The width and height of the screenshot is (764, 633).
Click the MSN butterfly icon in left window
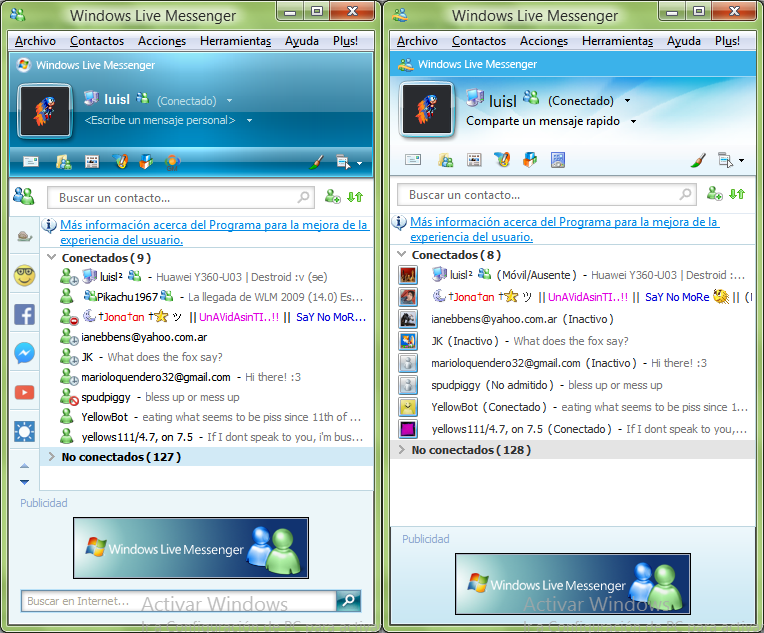coord(120,161)
